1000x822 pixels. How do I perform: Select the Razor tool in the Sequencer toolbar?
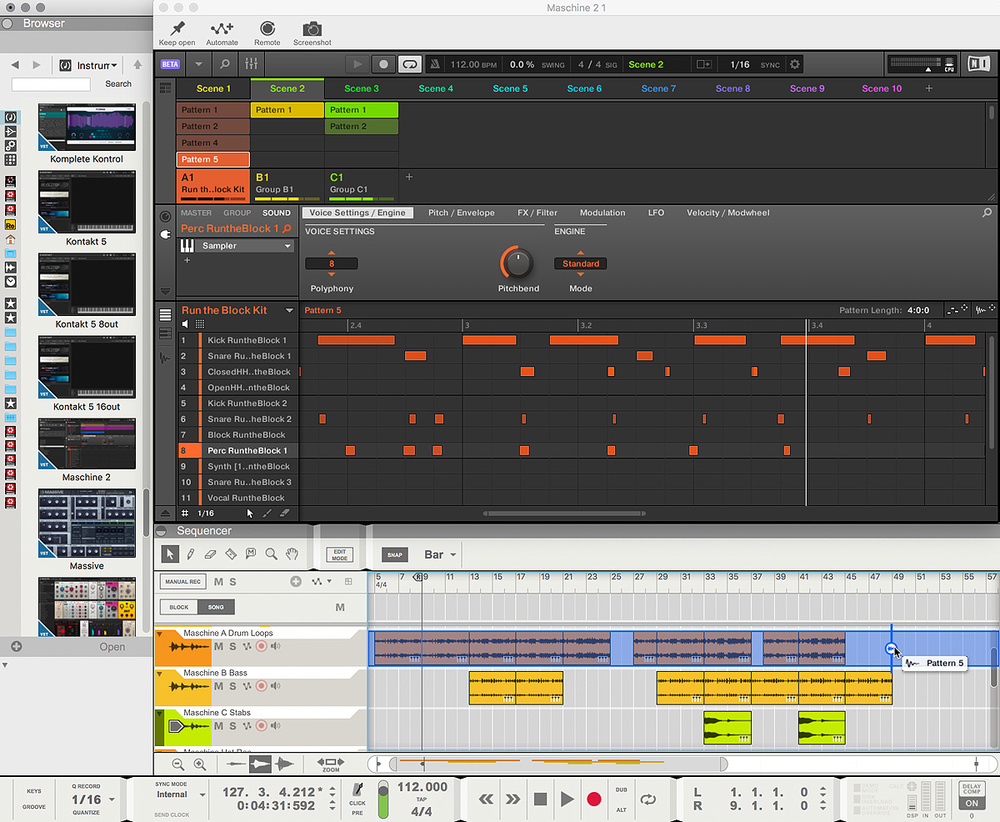pyautogui.click(x=230, y=553)
